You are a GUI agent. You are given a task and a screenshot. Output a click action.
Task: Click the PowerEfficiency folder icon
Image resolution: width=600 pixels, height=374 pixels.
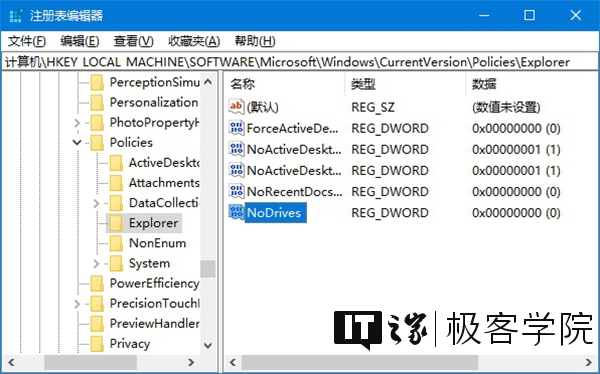click(97, 284)
